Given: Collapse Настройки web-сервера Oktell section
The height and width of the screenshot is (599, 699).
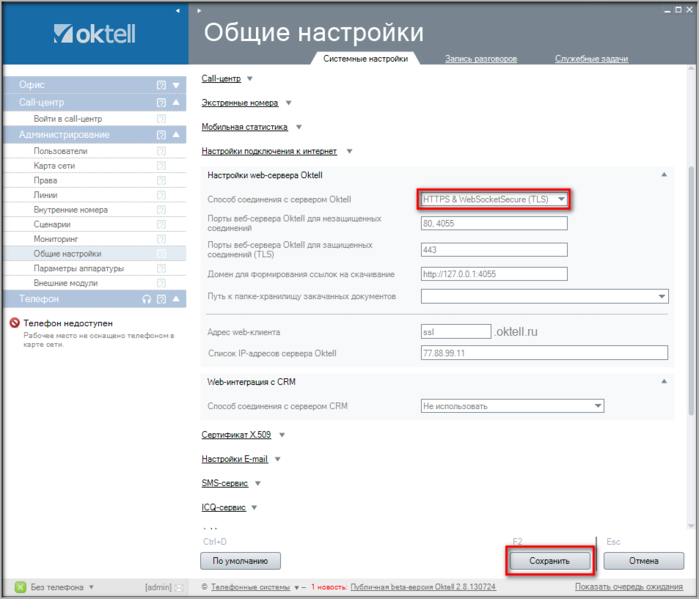Looking at the screenshot, I should point(664,175).
